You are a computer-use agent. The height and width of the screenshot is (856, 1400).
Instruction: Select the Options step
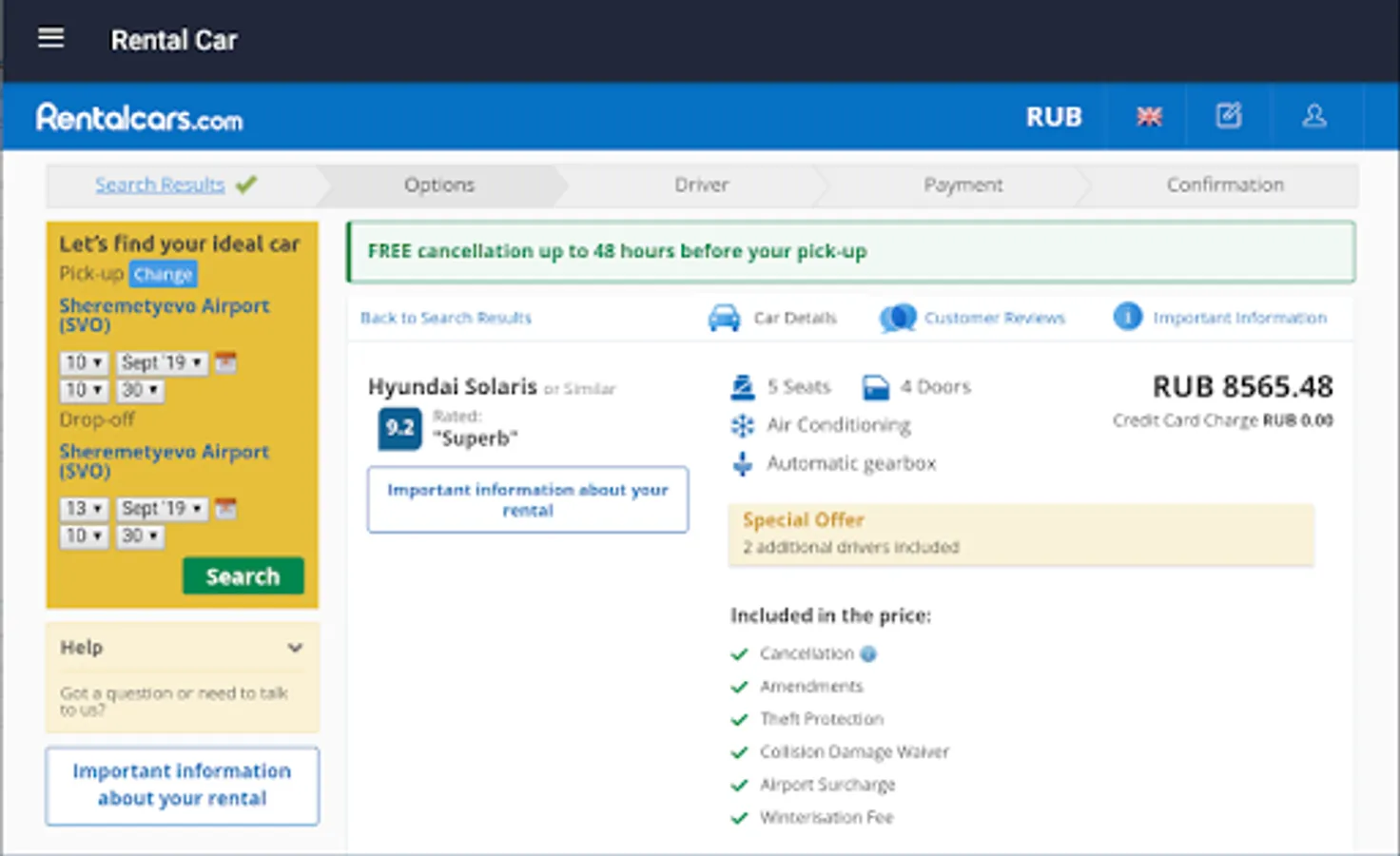[x=439, y=185]
